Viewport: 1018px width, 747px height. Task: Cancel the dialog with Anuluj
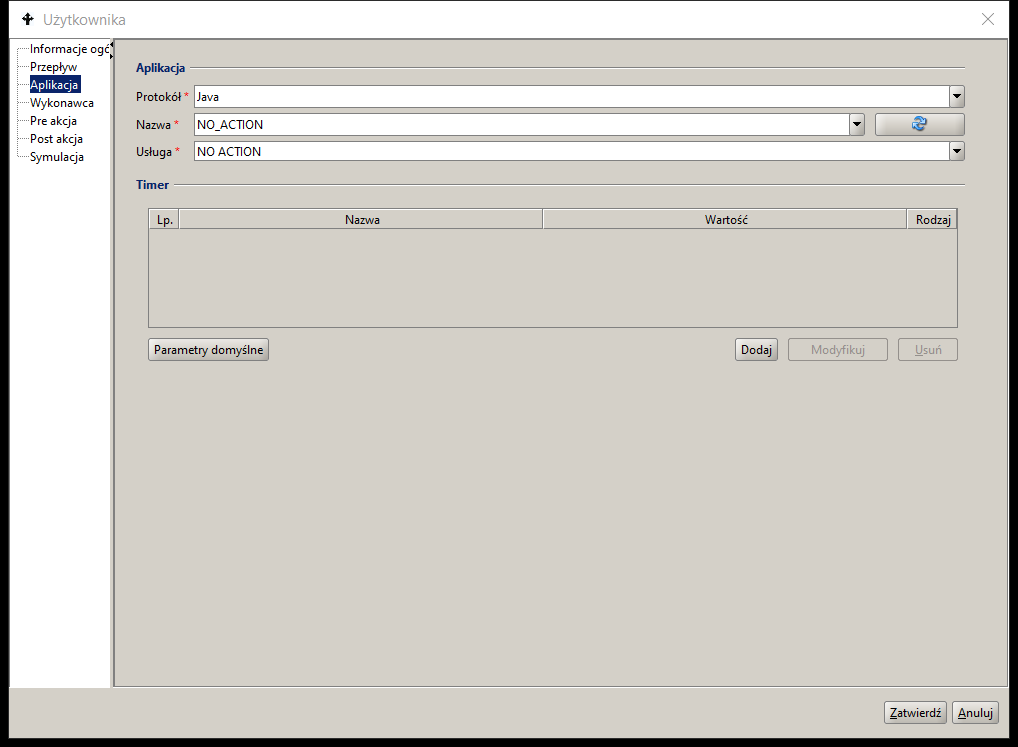point(975,713)
